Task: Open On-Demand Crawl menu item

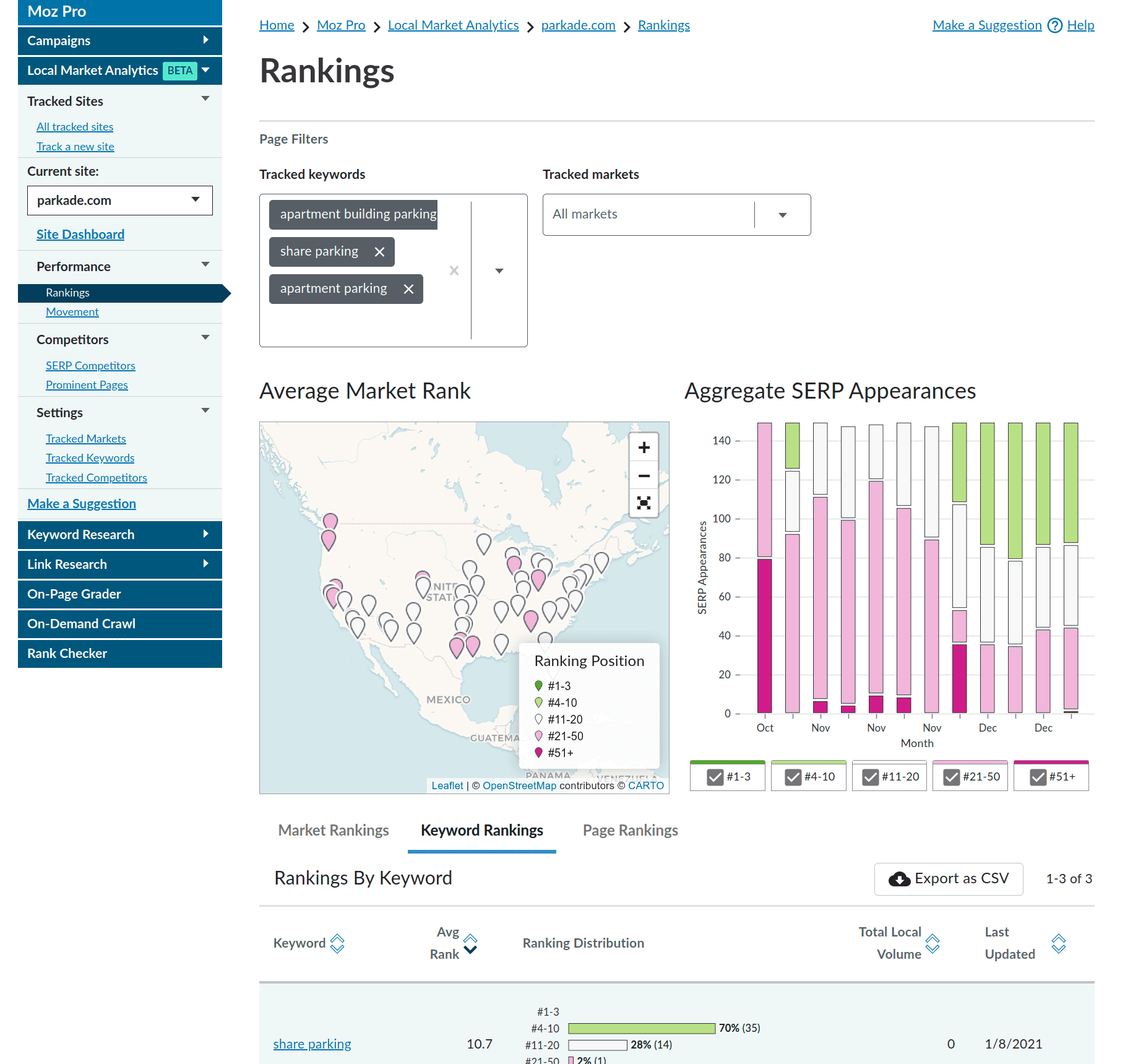Action: point(120,624)
